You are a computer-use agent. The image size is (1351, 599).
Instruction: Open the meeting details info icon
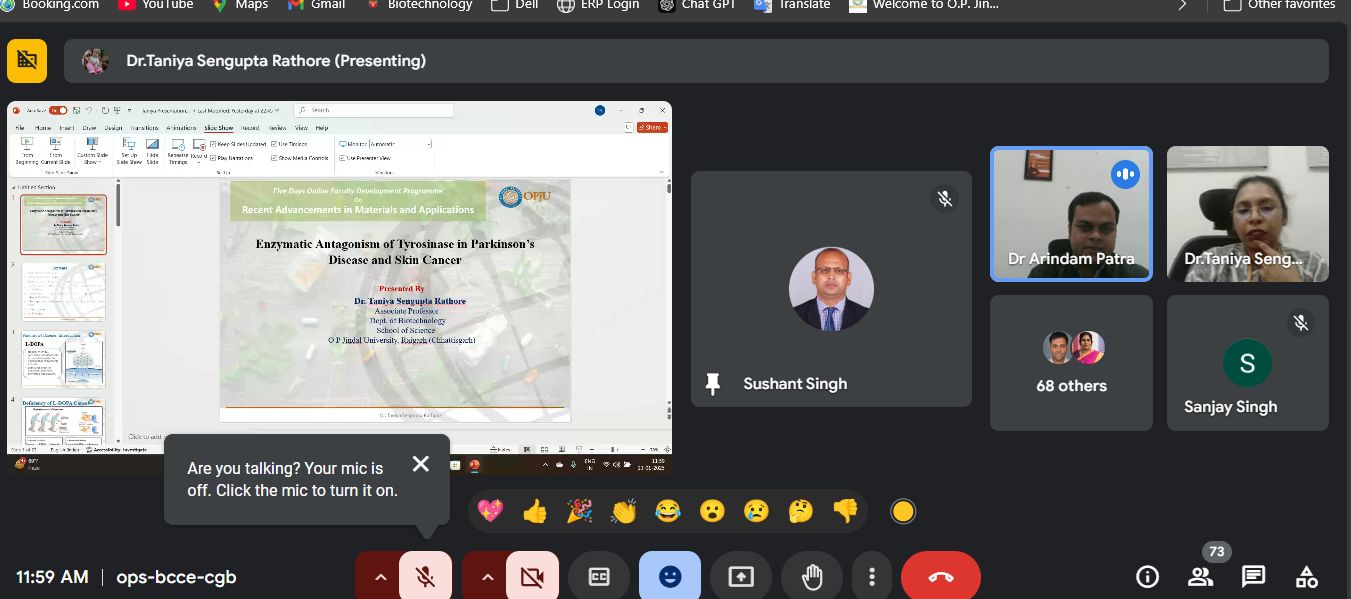pyautogui.click(x=1147, y=577)
